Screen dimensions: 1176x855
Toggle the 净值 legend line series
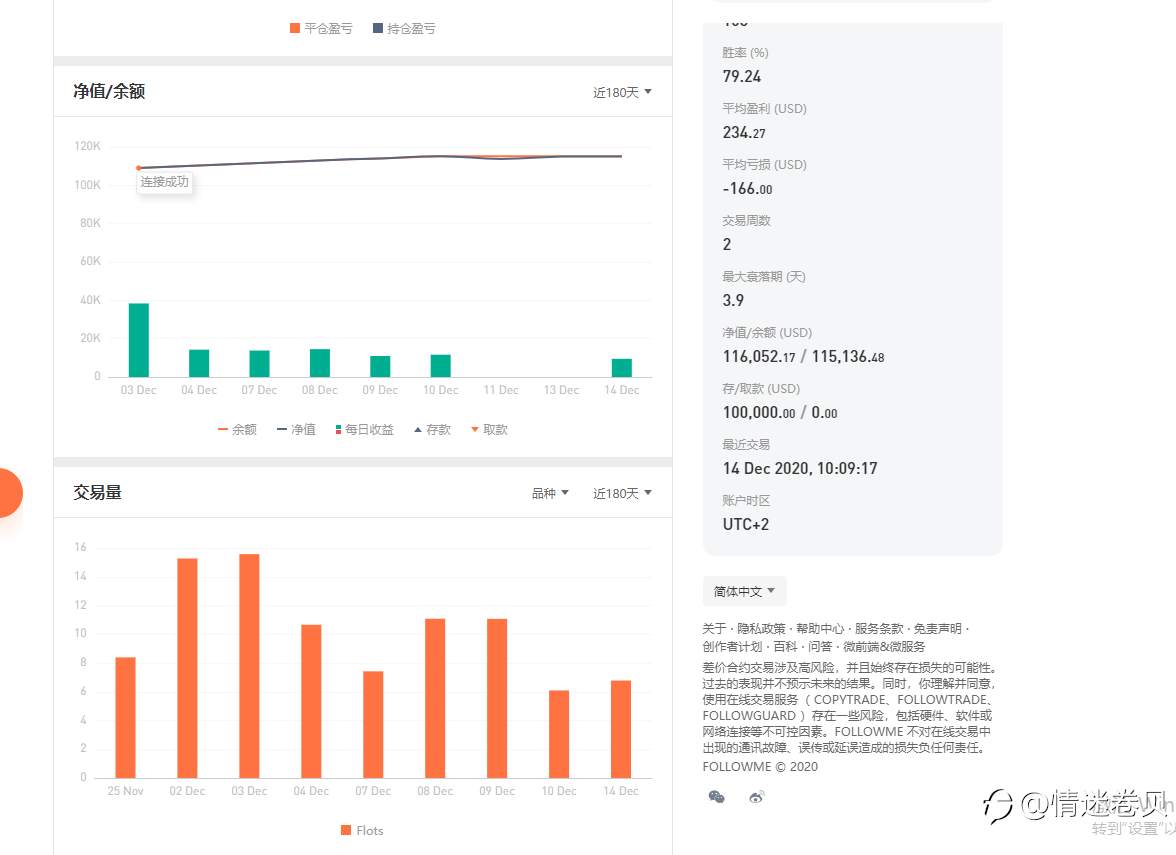pos(296,430)
